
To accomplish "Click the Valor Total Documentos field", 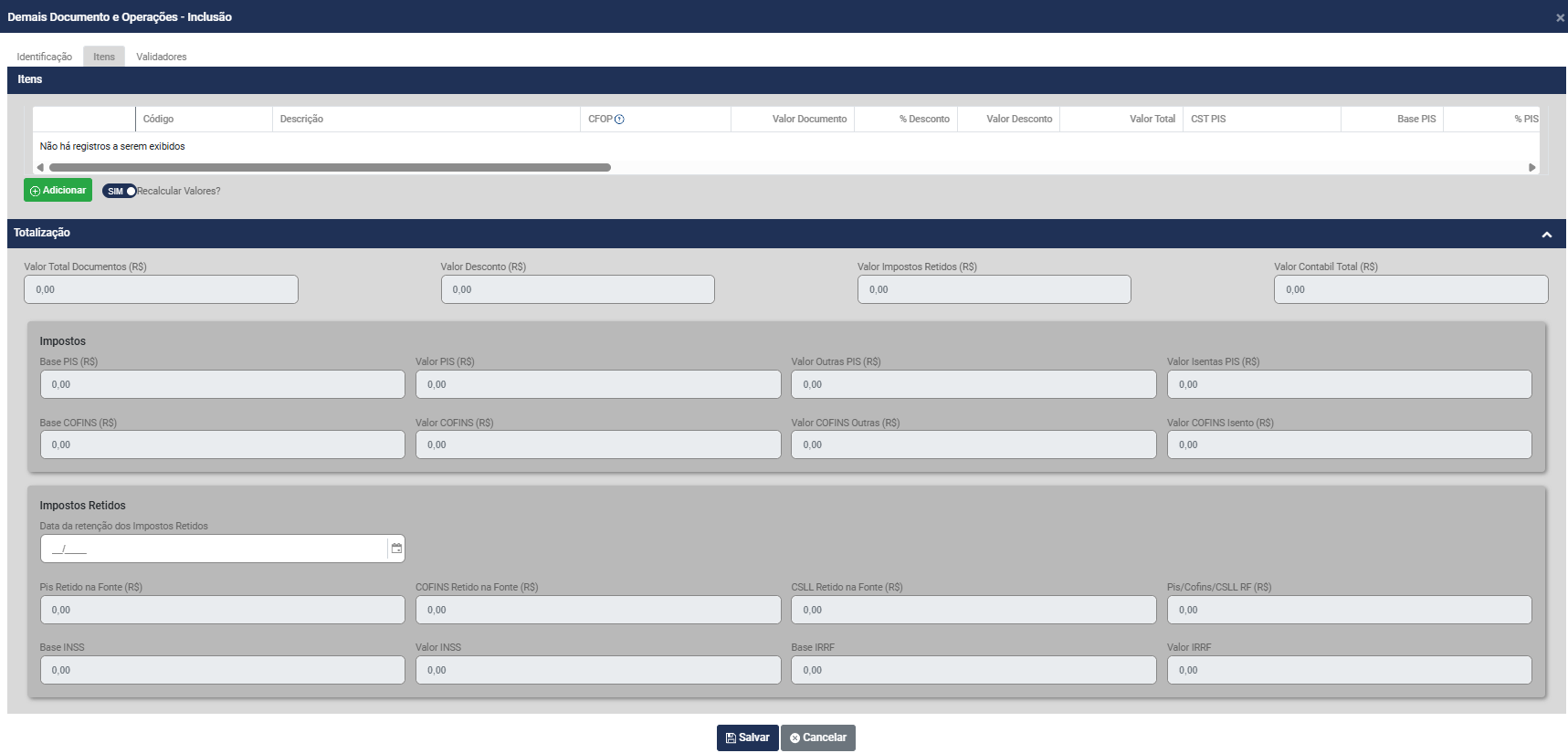I will tap(161, 289).
